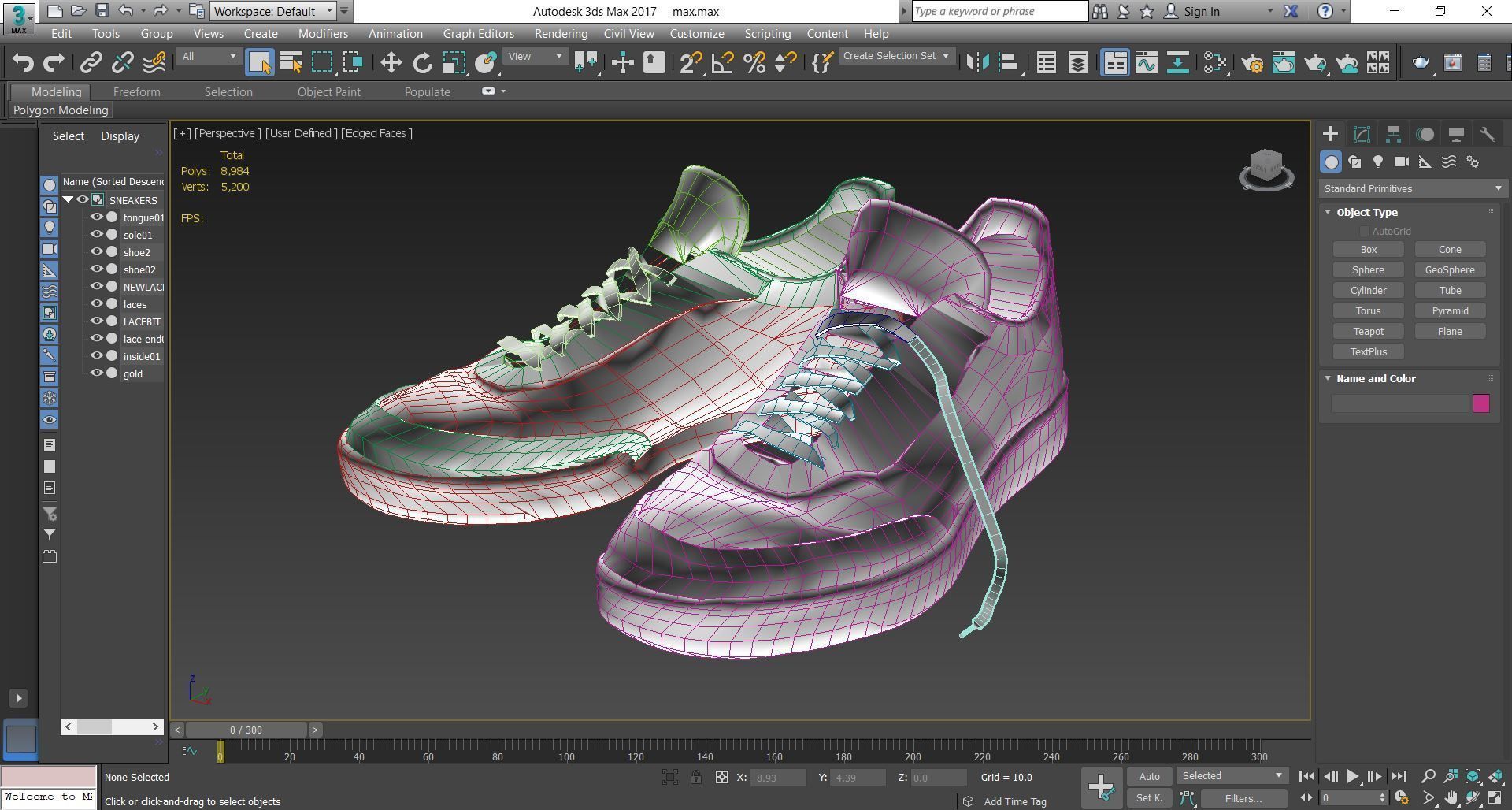Hide the tongue01 object via eye icon
1512x810 pixels.
point(97,217)
